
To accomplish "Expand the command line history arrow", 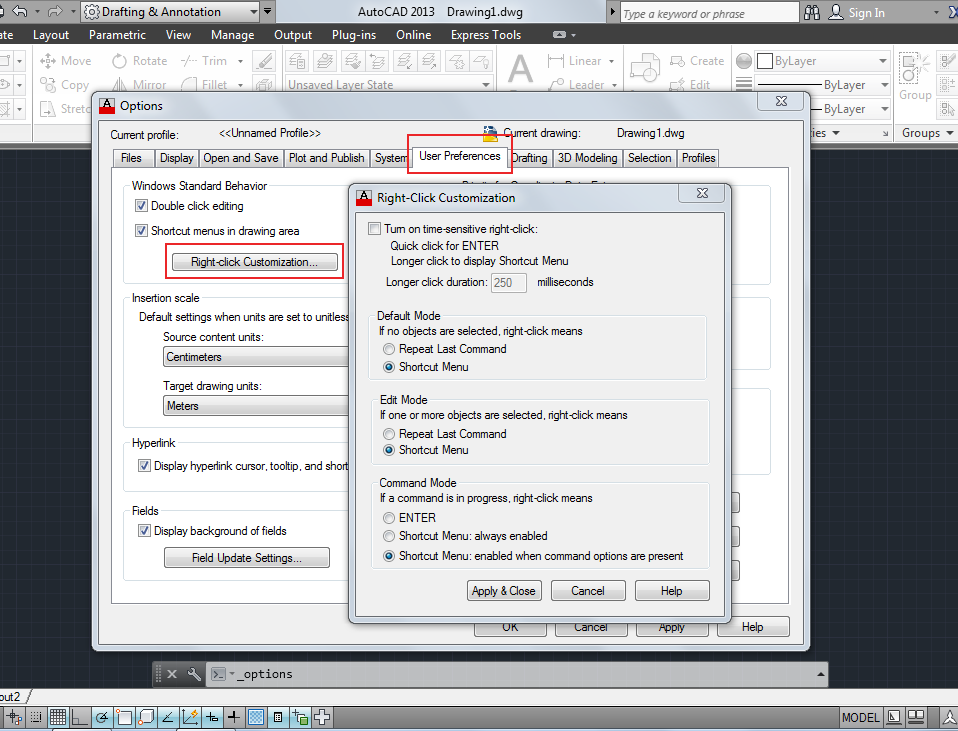I will (821, 675).
